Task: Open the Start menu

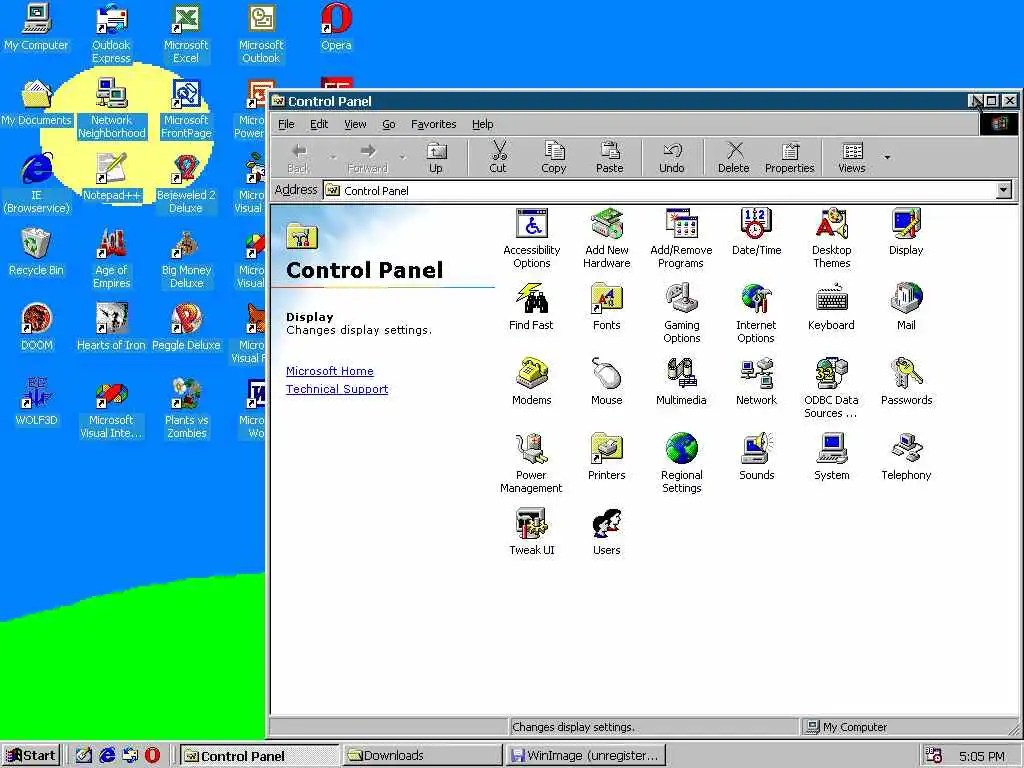Action: click(x=31, y=756)
